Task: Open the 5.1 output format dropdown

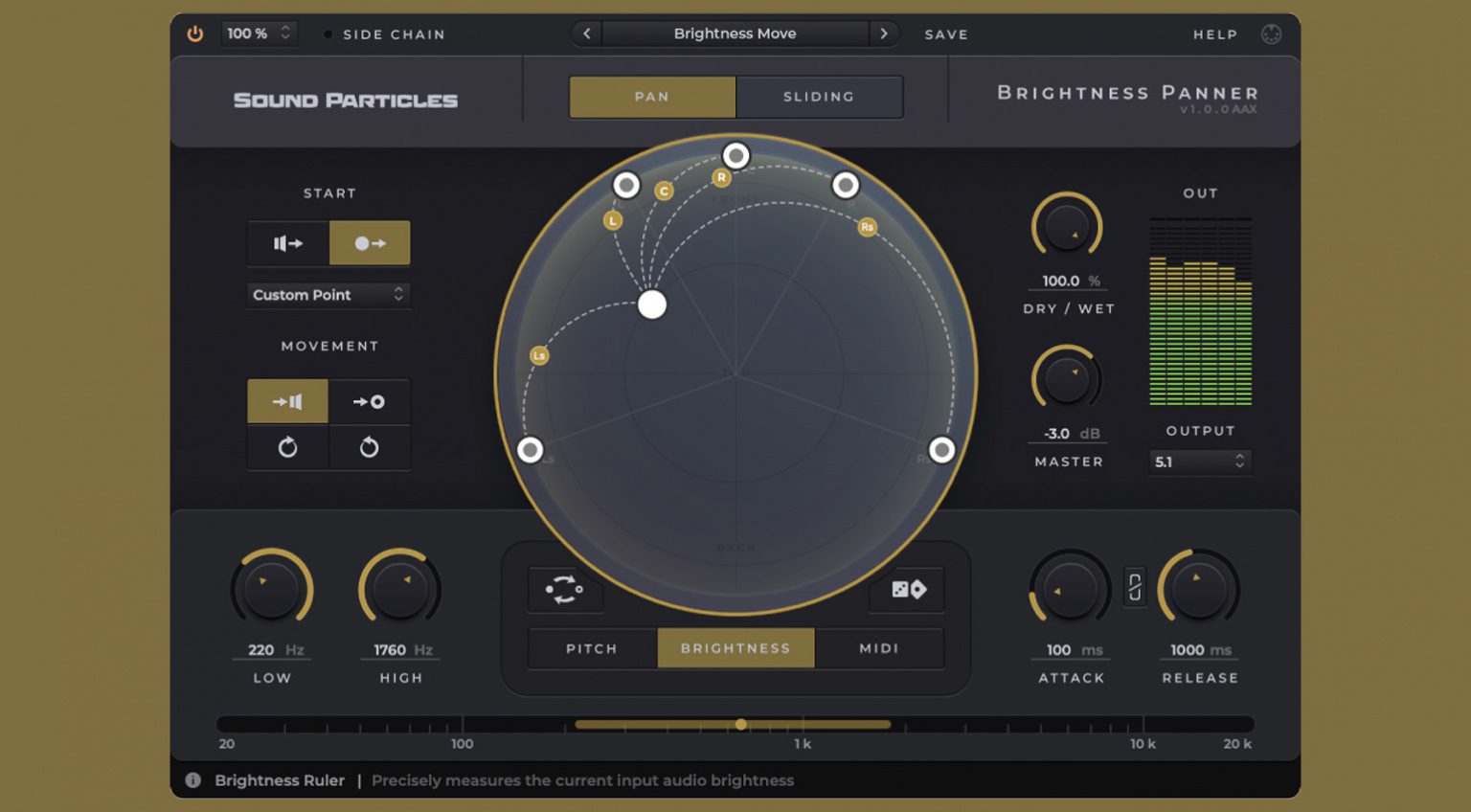Action: (1199, 462)
